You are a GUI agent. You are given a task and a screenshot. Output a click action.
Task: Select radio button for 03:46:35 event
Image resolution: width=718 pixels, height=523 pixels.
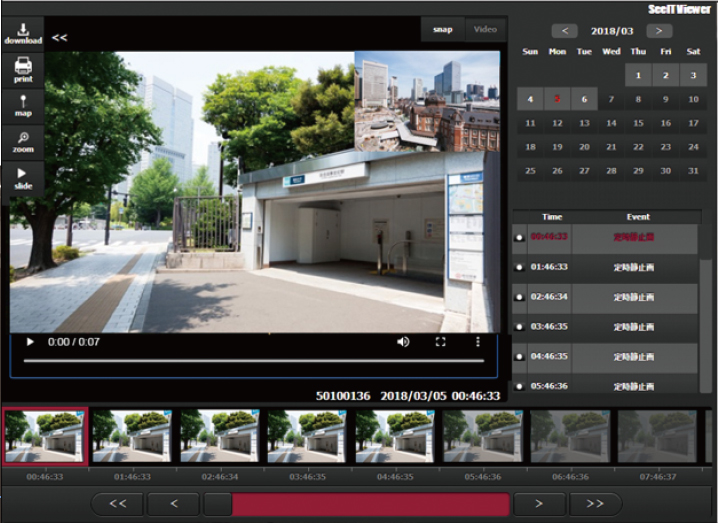(519, 326)
